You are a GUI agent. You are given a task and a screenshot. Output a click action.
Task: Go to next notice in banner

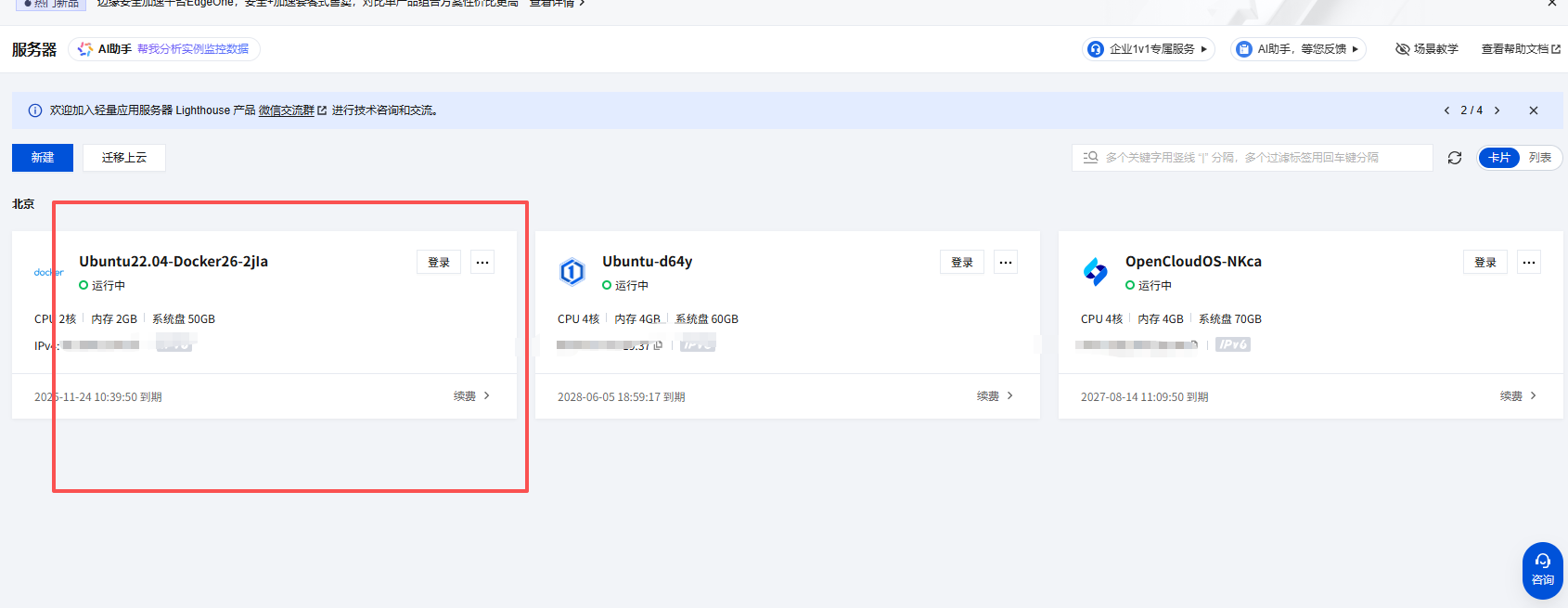click(x=1497, y=110)
